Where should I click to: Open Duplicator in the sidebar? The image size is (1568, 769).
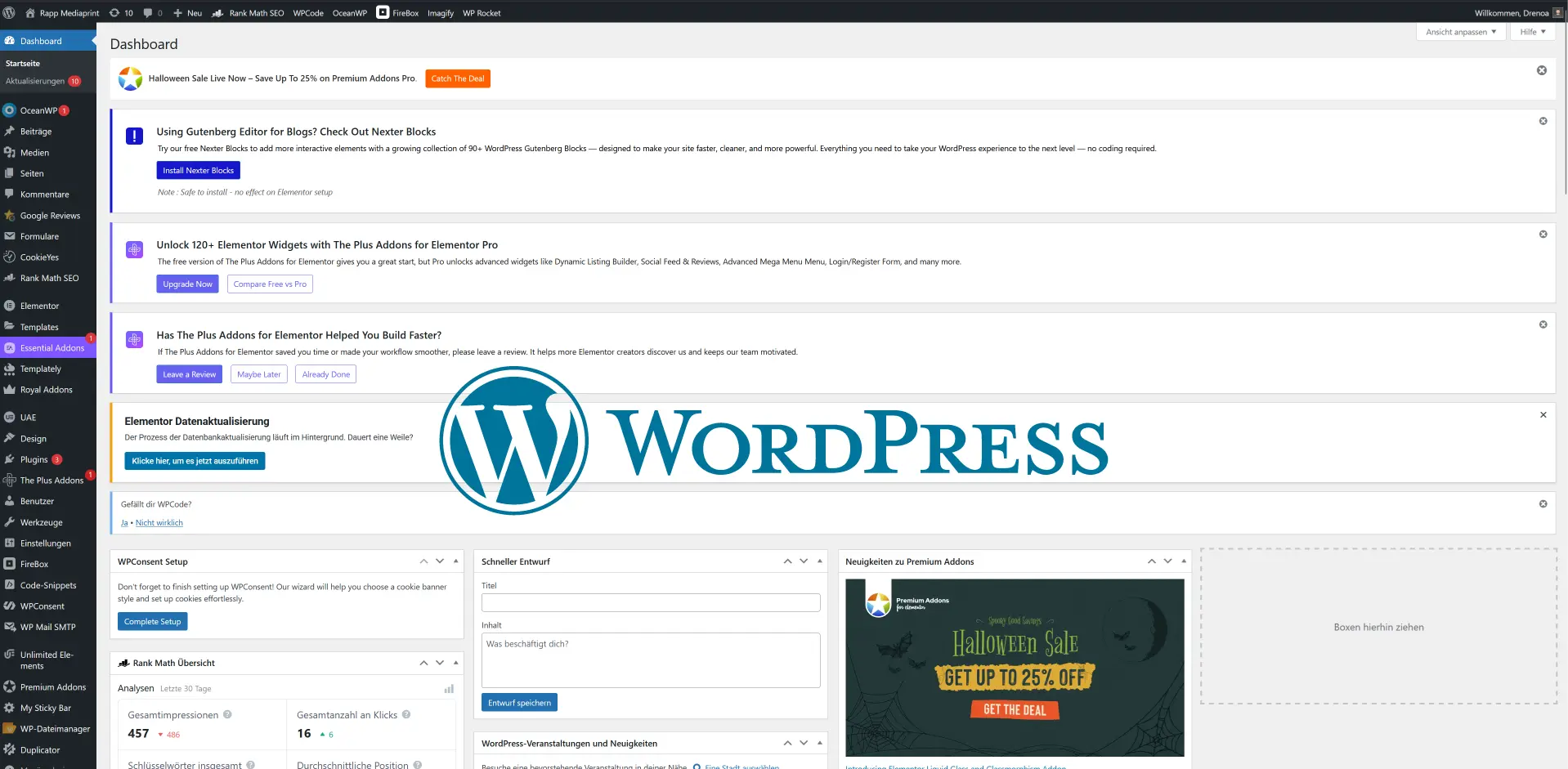(39, 749)
